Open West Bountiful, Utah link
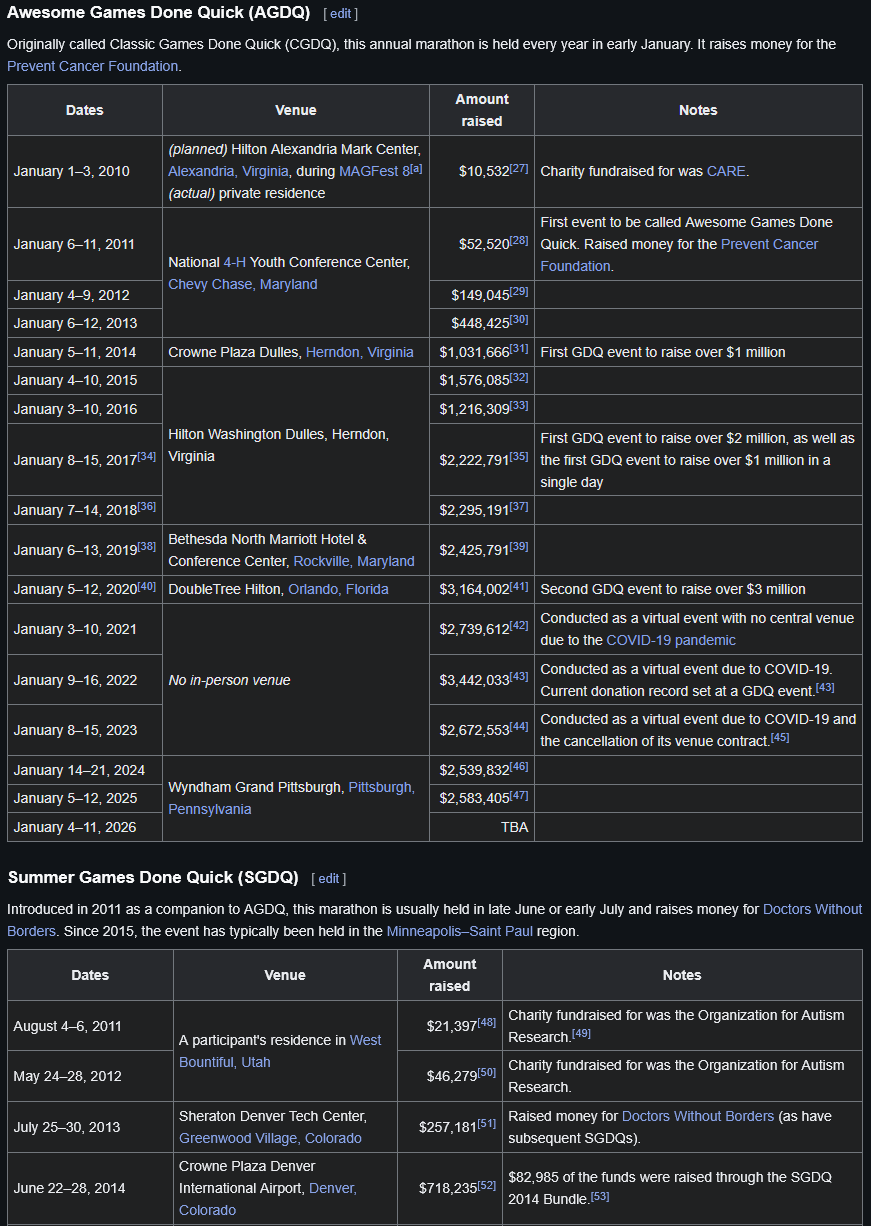The width and height of the screenshot is (871, 1226). 280,1051
